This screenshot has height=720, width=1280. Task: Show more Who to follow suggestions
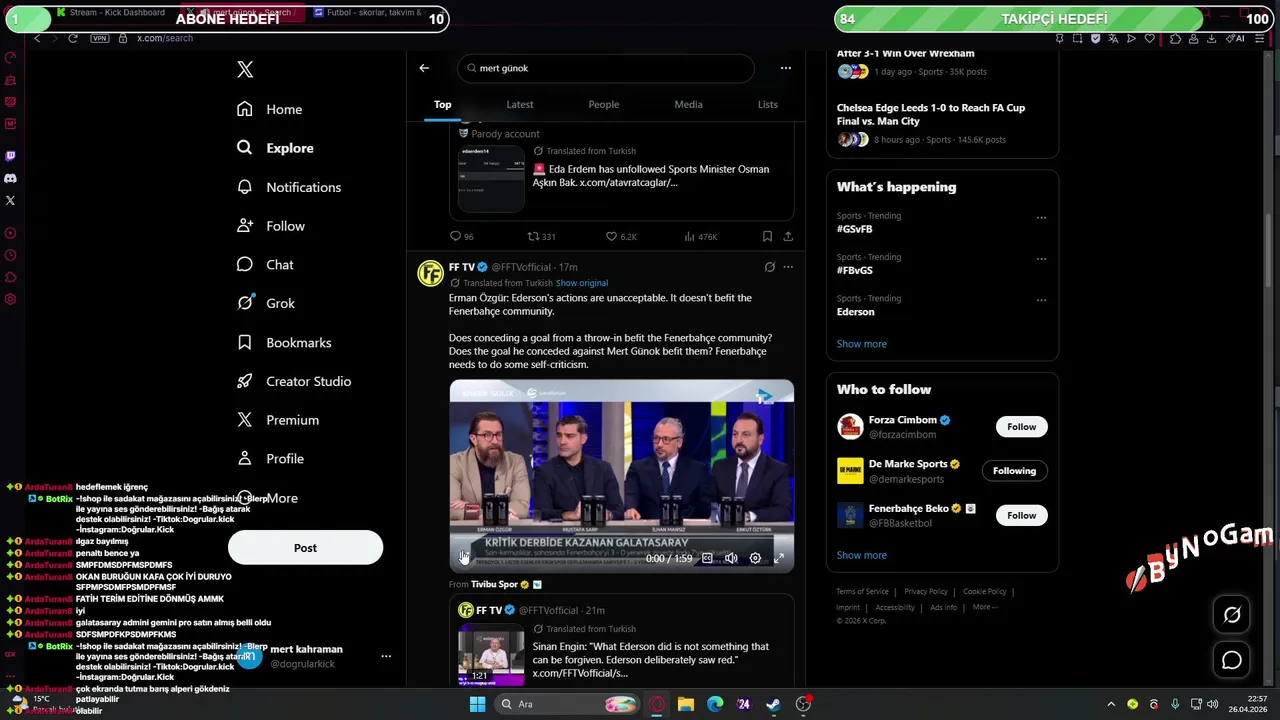click(862, 555)
